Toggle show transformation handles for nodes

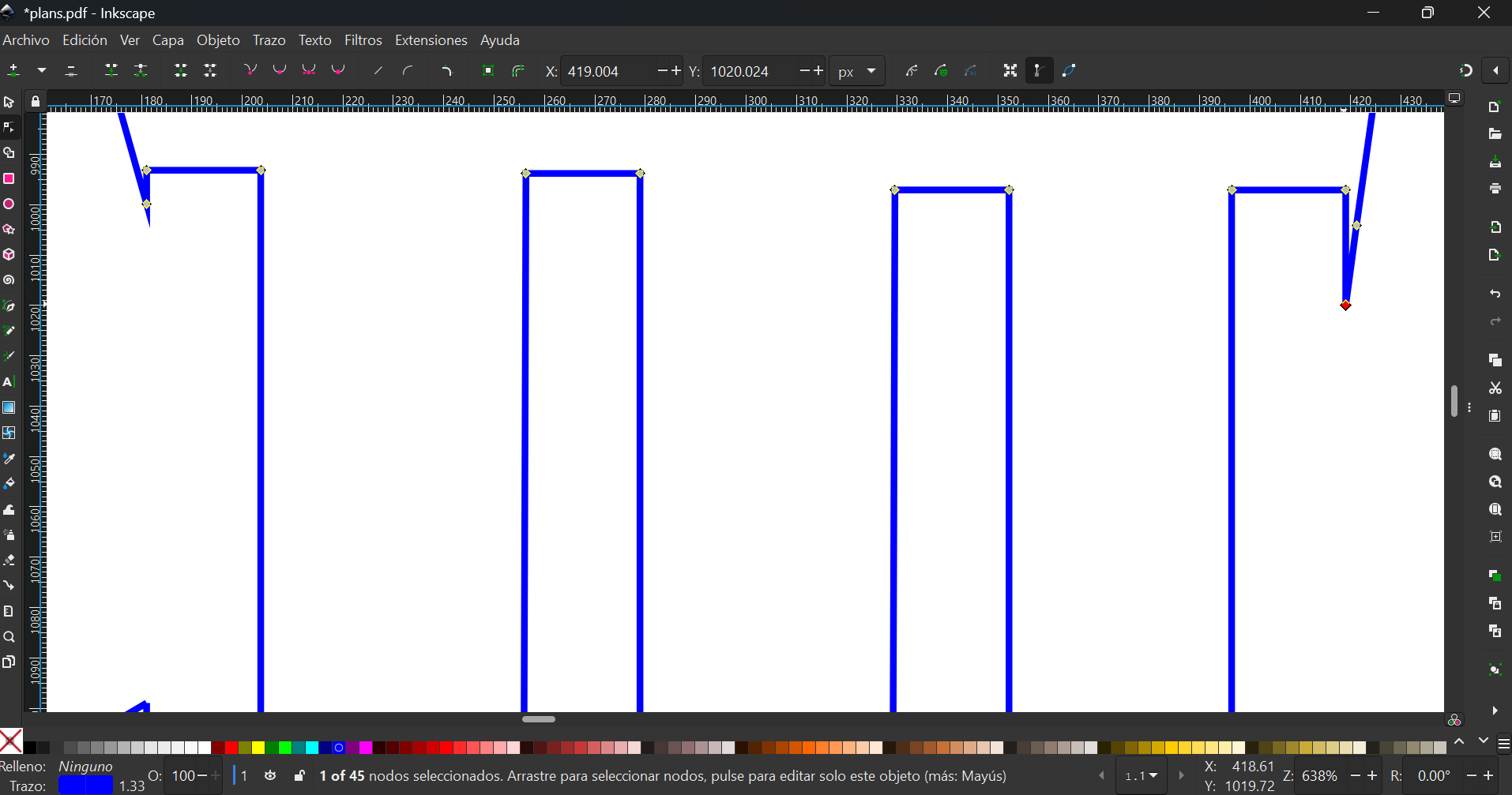click(x=1010, y=70)
